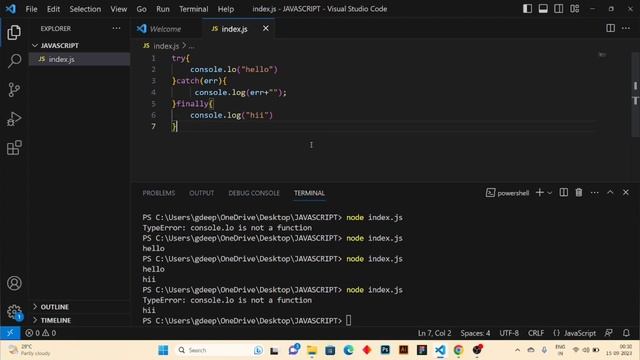Open the Source Control view
The width and height of the screenshot is (640, 360).
tap(14, 90)
